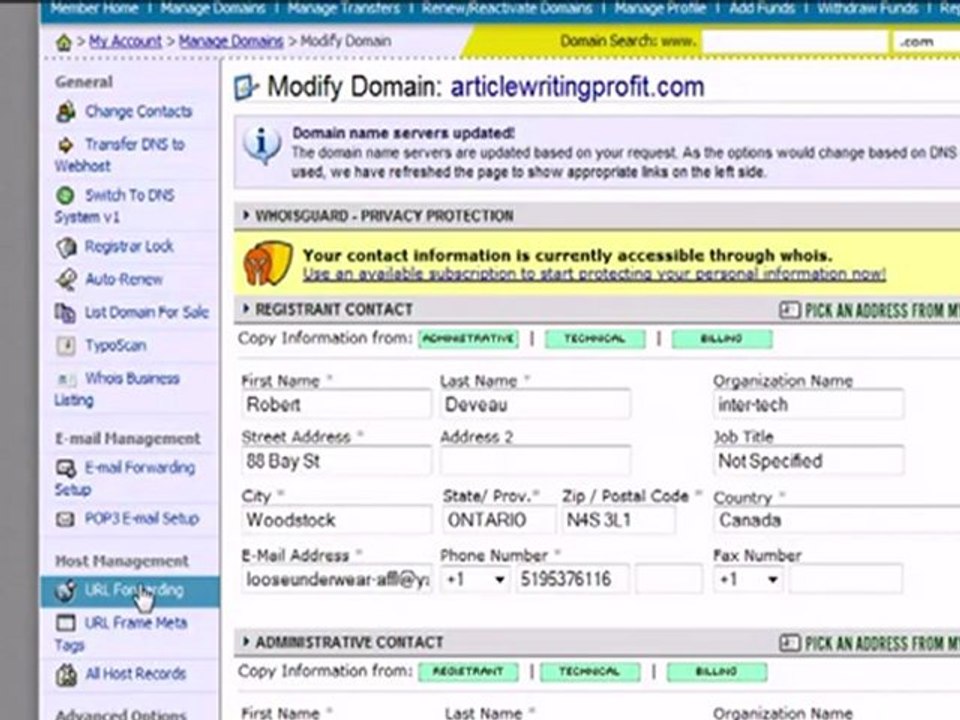Open phone number country code dropdown

[476, 579]
